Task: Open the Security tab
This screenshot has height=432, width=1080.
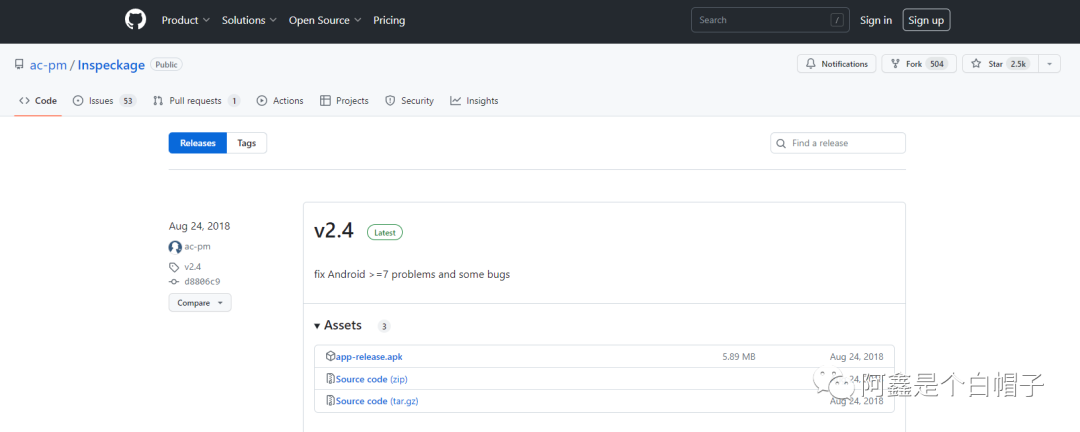Action: 409,101
